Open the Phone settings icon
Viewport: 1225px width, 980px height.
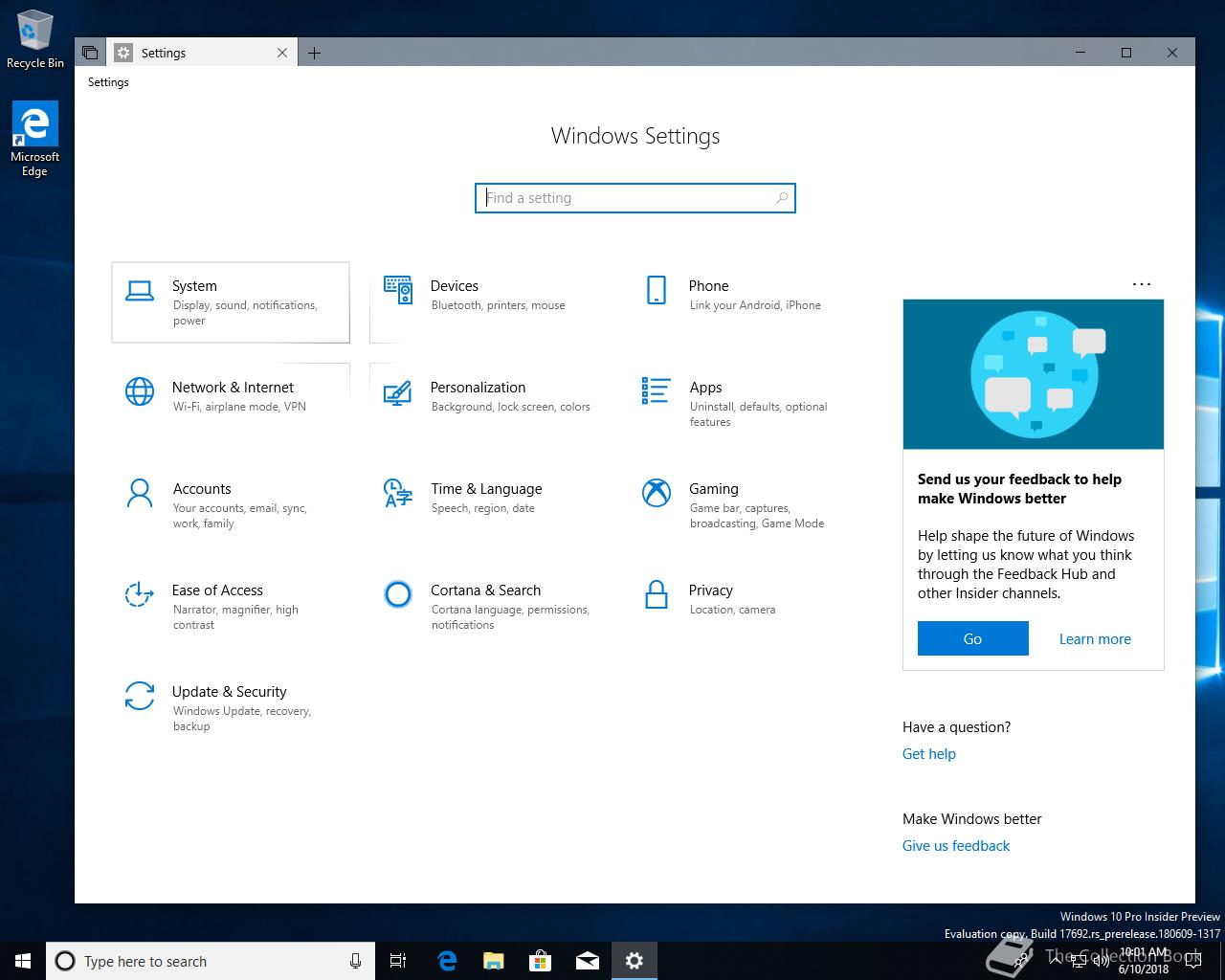[657, 290]
